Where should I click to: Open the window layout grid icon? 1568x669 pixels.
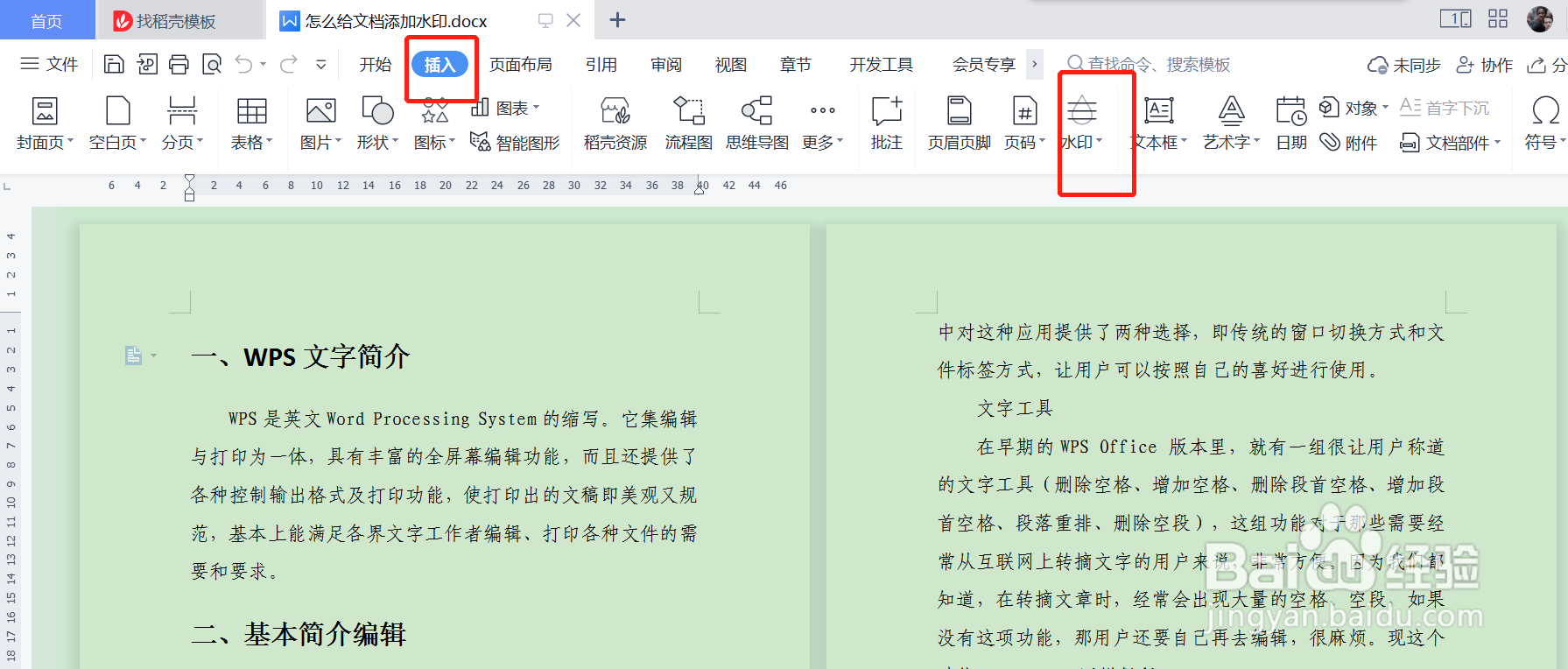point(1498,18)
